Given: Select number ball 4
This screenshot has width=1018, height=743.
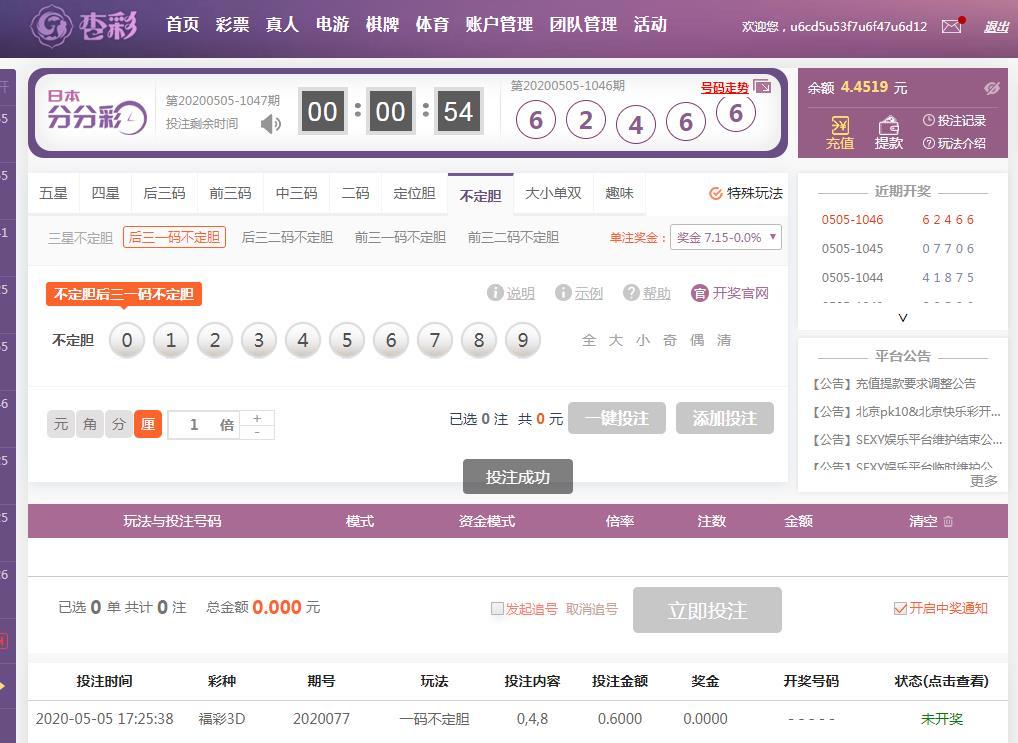Looking at the screenshot, I should 303,340.
